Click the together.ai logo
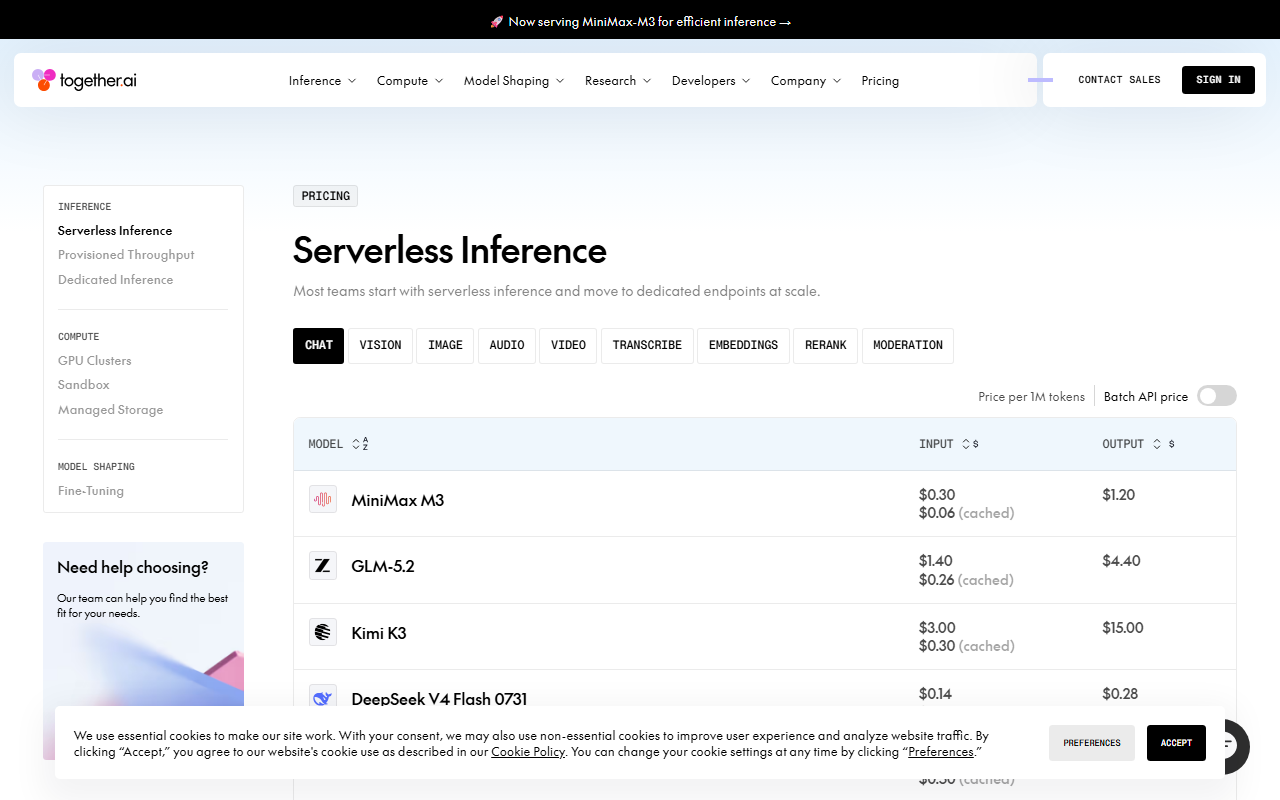Screen dimensions: 1280x800 (84, 80)
